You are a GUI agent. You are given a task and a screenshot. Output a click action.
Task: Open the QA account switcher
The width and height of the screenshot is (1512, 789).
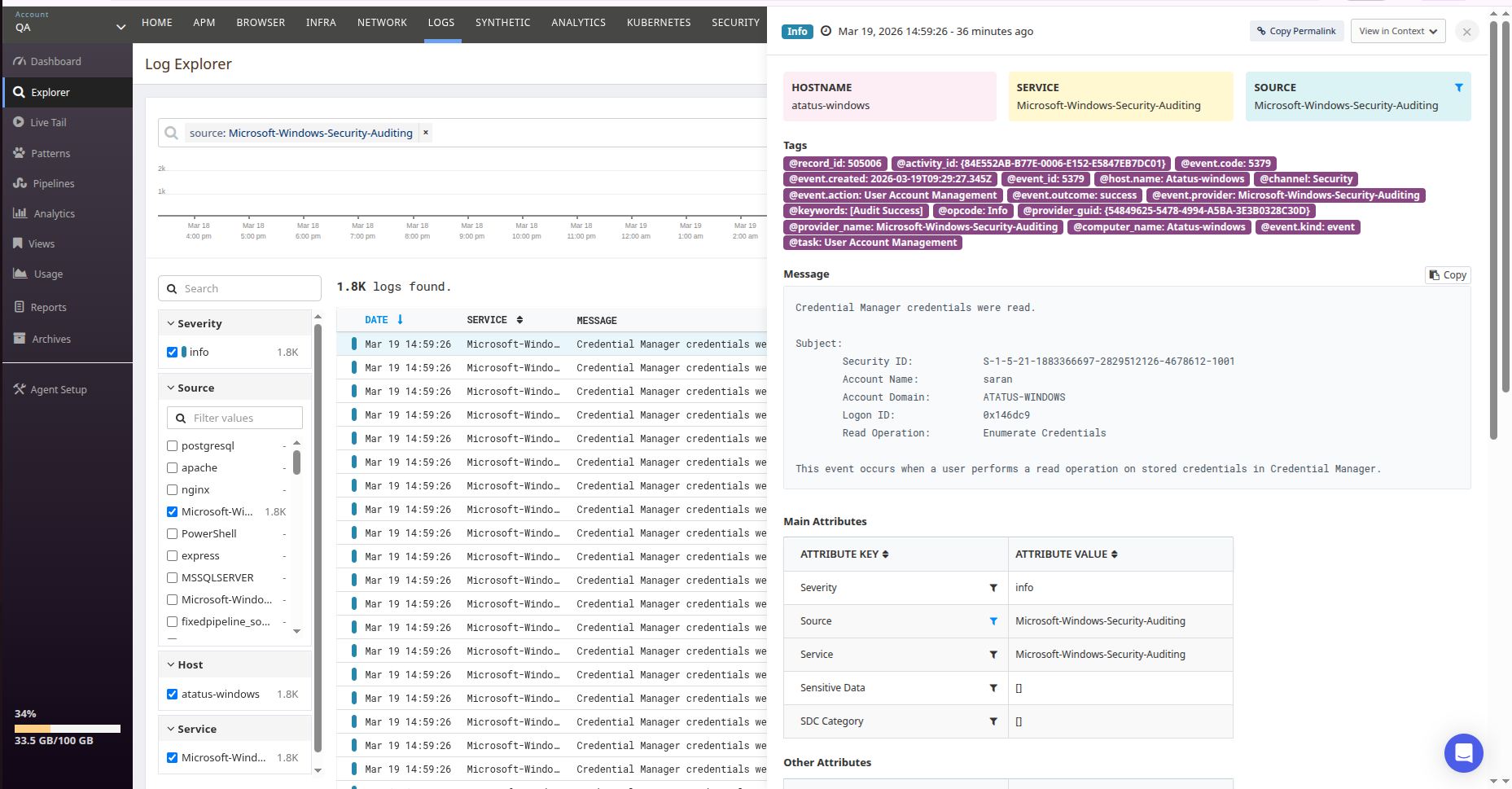click(68, 26)
